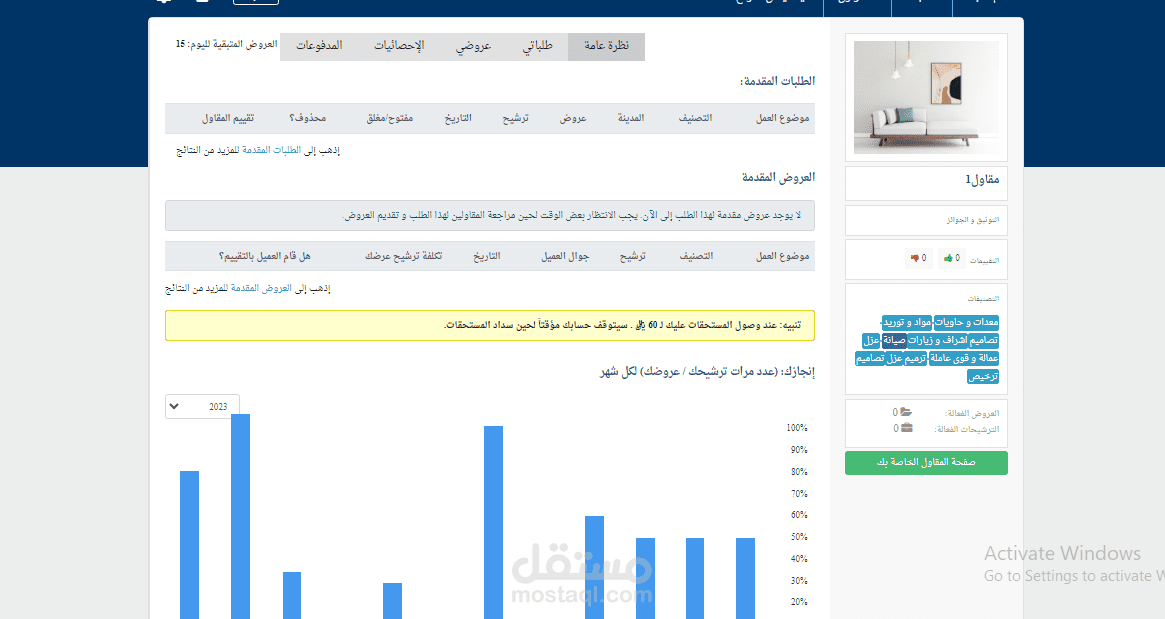
Task: Click the تكلفة ترشيح عرضك column header
Action: (x=403, y=256)
